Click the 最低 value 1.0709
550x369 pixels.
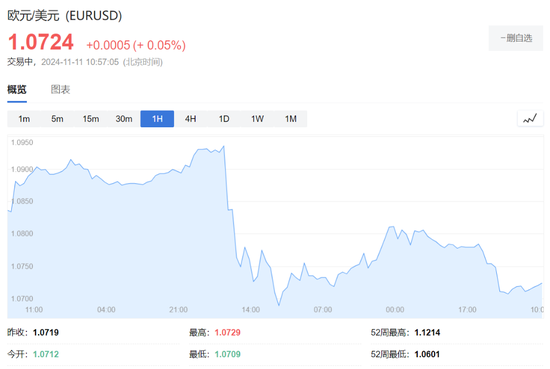pos(228,354)
